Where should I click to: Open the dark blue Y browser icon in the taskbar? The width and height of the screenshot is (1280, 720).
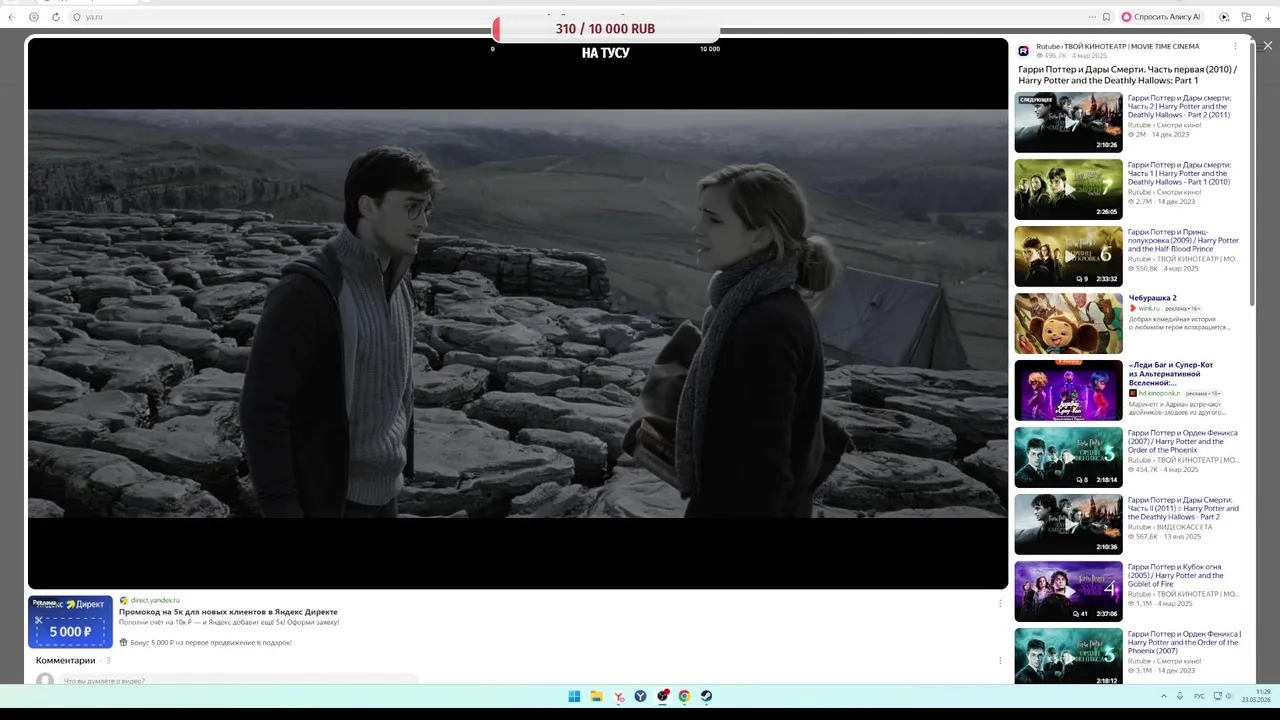click(x=641, y=696)
